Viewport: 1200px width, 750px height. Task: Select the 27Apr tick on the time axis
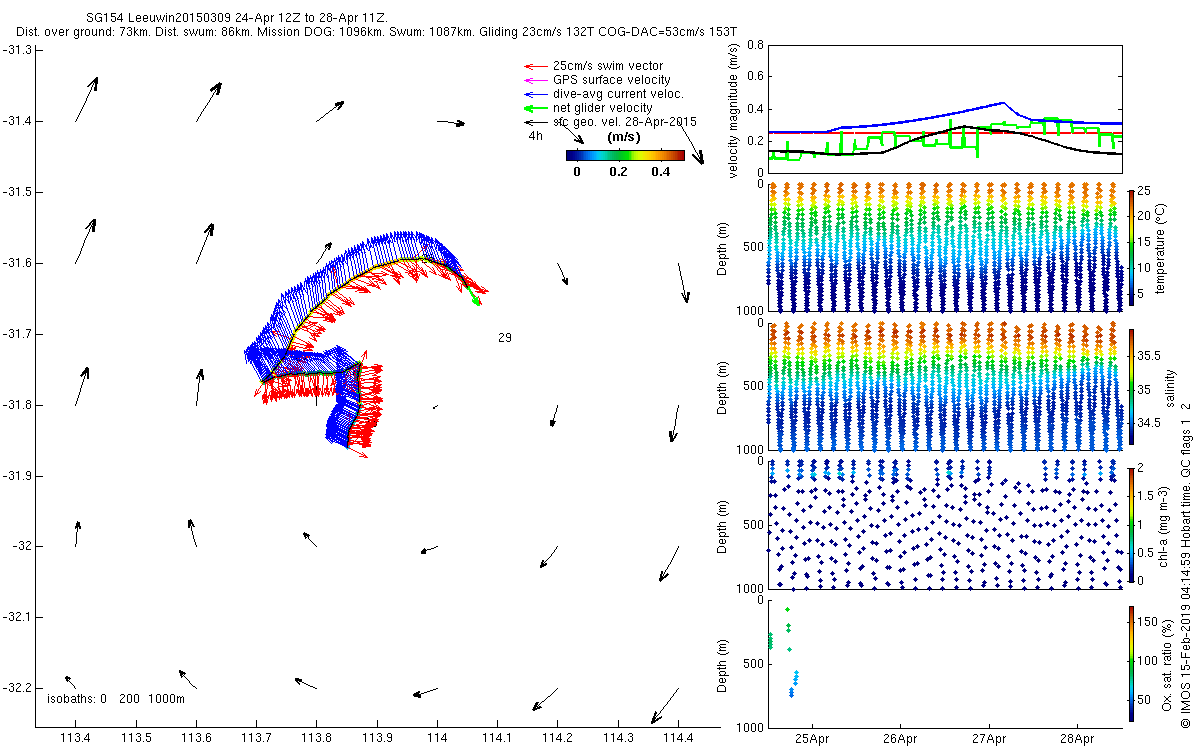[x=989, y=738]
